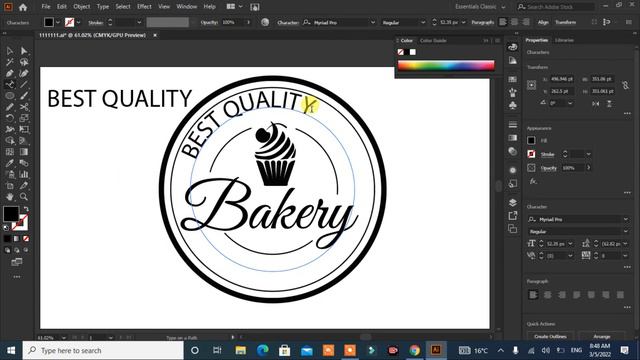
Task: Select the Ellipse tool
Action: [10, 96]
